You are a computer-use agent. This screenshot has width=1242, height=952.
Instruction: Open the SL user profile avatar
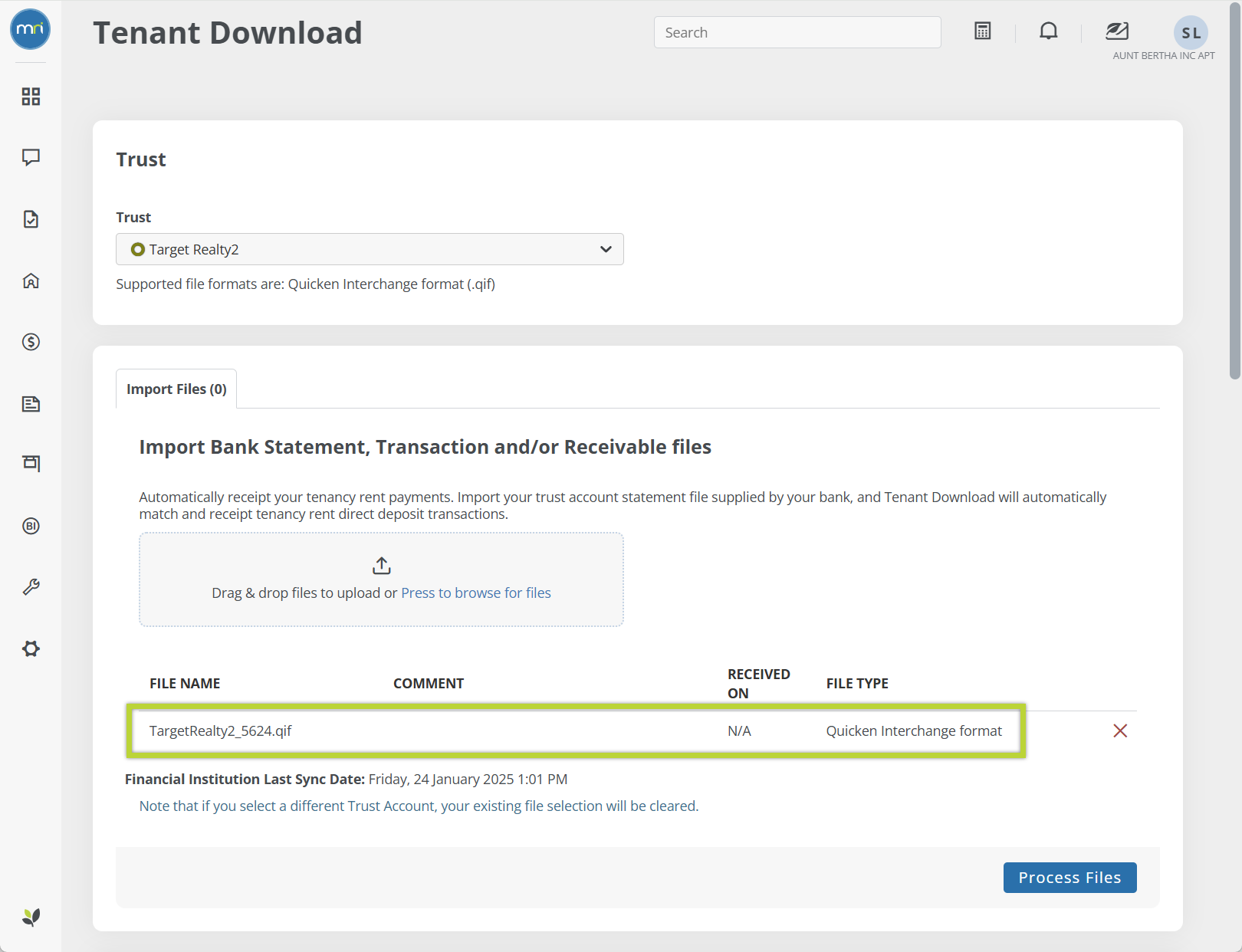click(x=1190, y=33)
